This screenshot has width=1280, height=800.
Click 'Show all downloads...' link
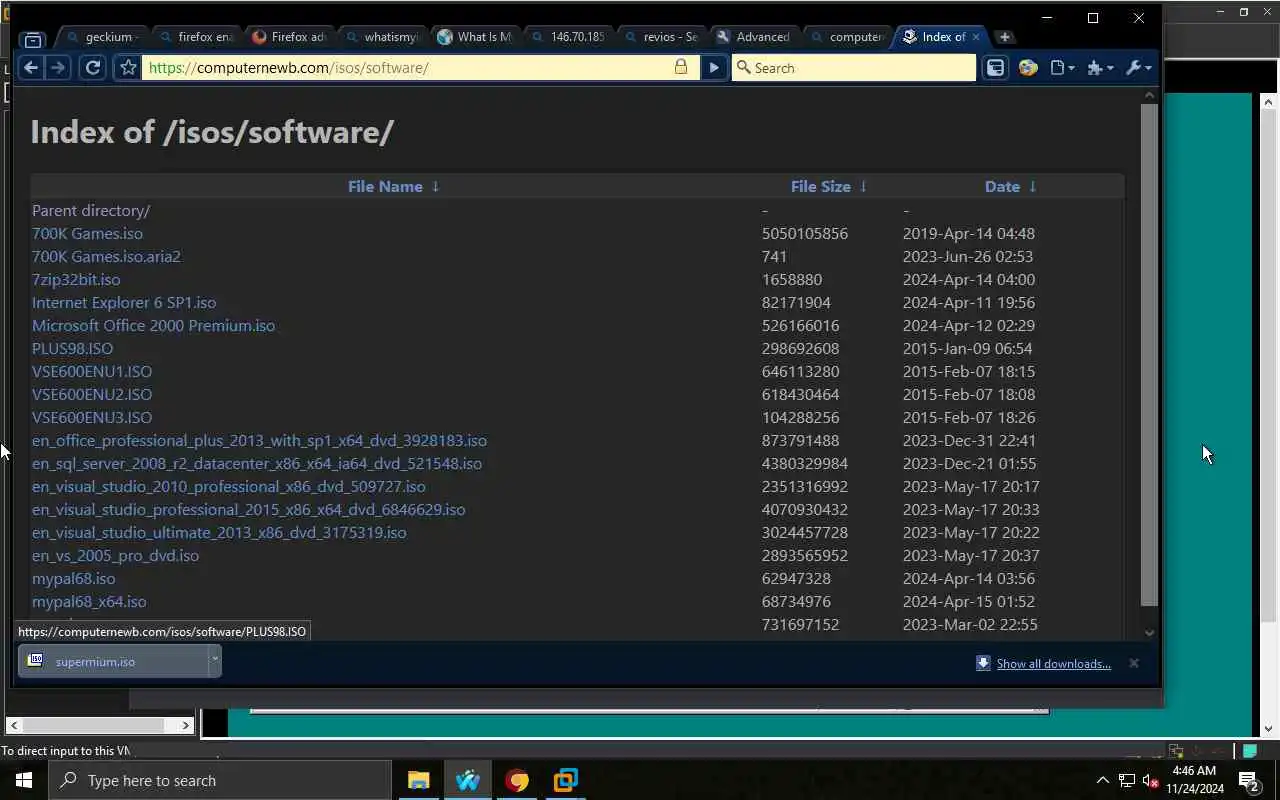point(1053,664)
